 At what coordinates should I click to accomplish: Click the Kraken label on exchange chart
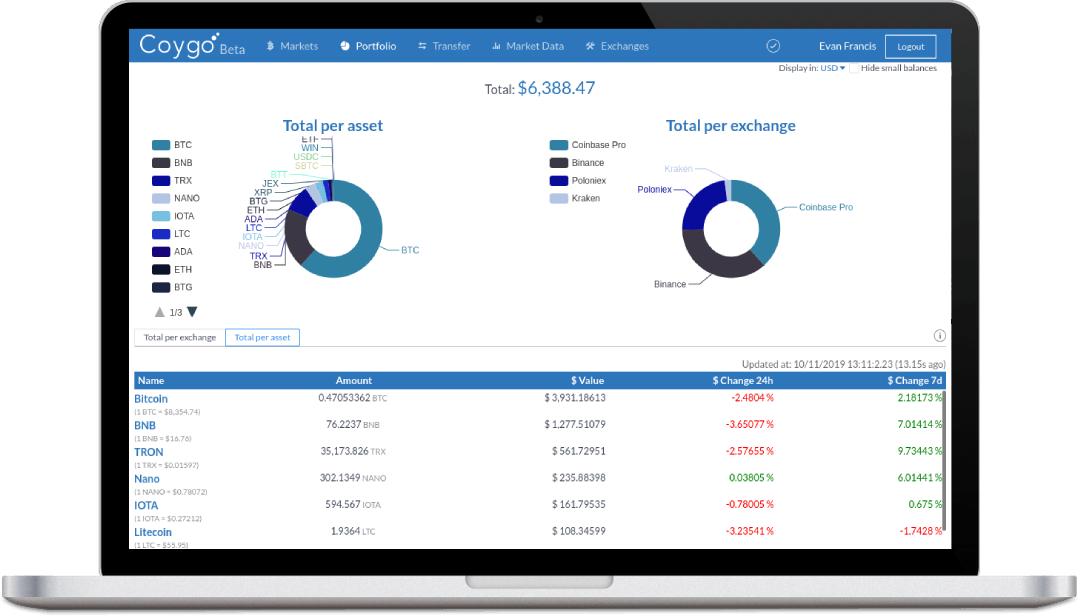point(678,169)
